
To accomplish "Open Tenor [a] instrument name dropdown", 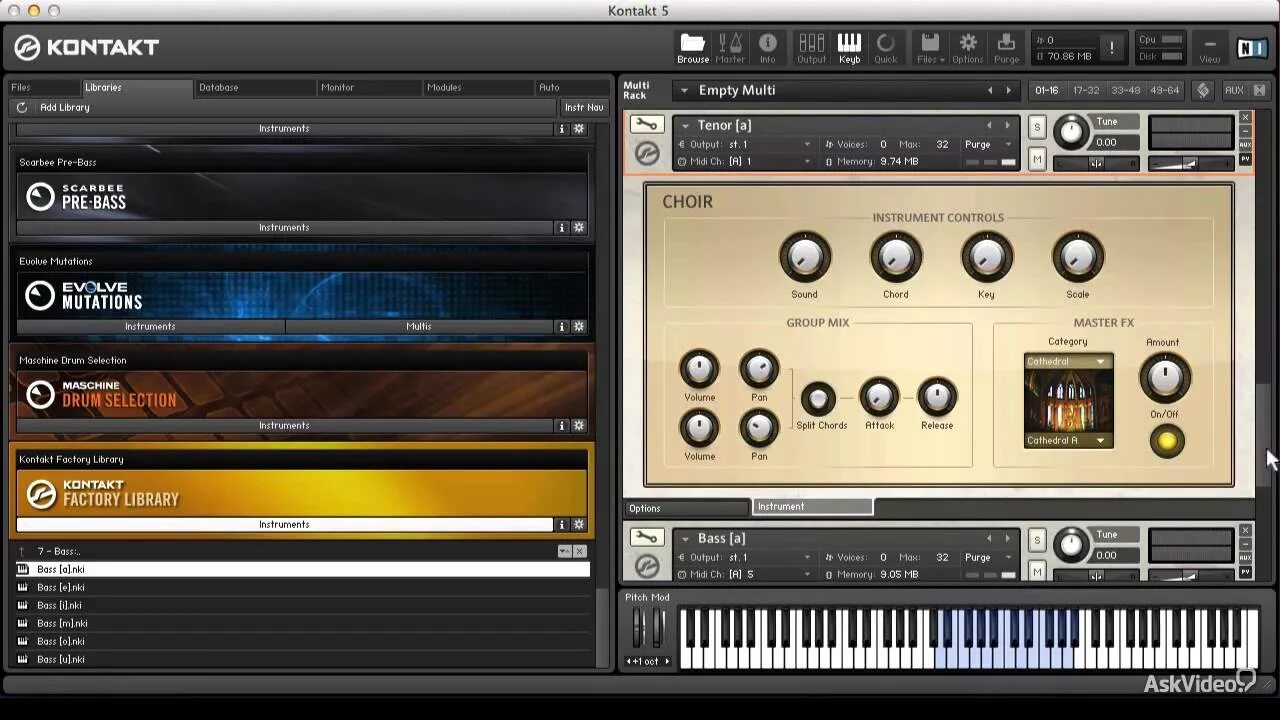I will 685,125.
